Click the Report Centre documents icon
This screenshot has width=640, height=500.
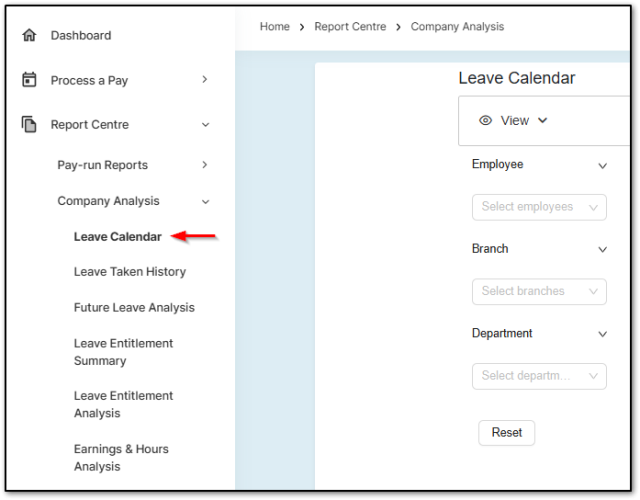click(29, 125)
